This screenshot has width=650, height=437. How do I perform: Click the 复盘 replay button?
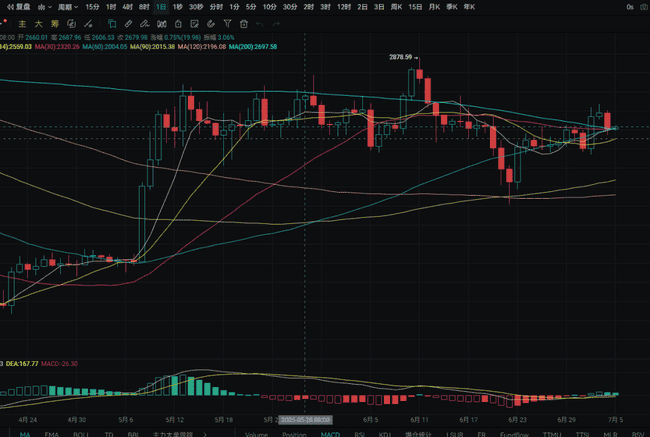click(x=16, y=7)
